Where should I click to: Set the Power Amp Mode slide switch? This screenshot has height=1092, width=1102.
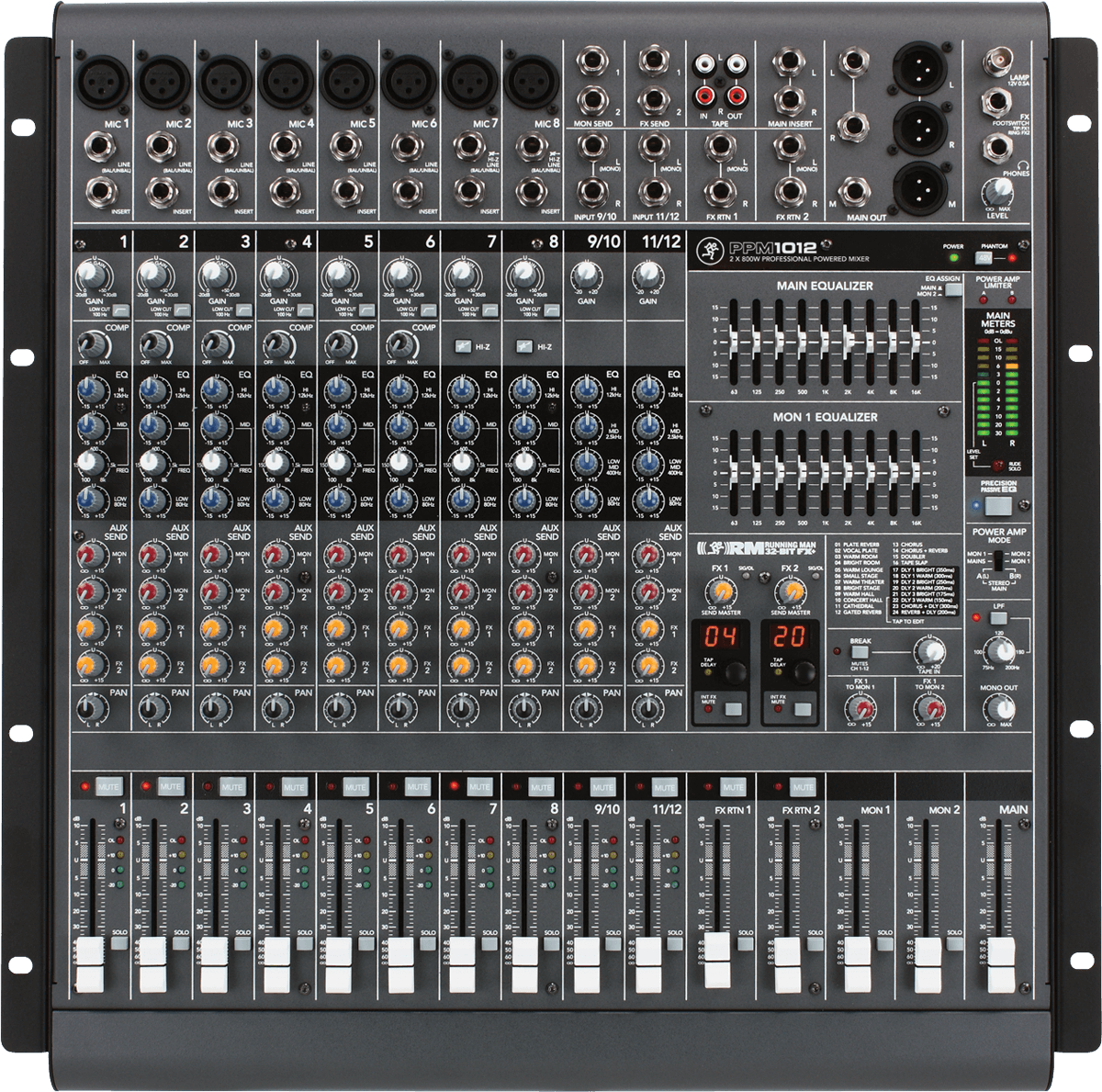pos(998,562)
